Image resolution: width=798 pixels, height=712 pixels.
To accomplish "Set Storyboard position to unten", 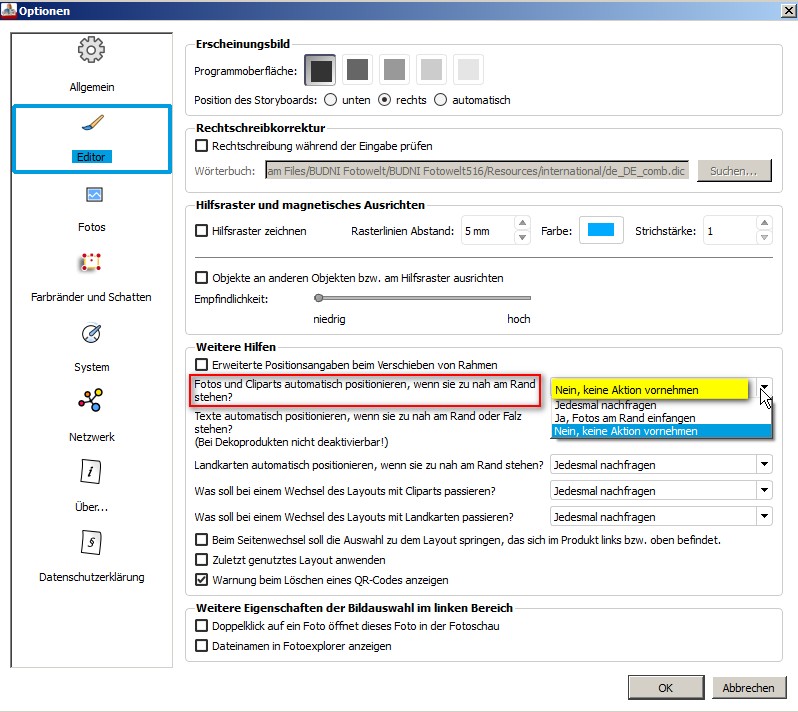I will [330, 100].
